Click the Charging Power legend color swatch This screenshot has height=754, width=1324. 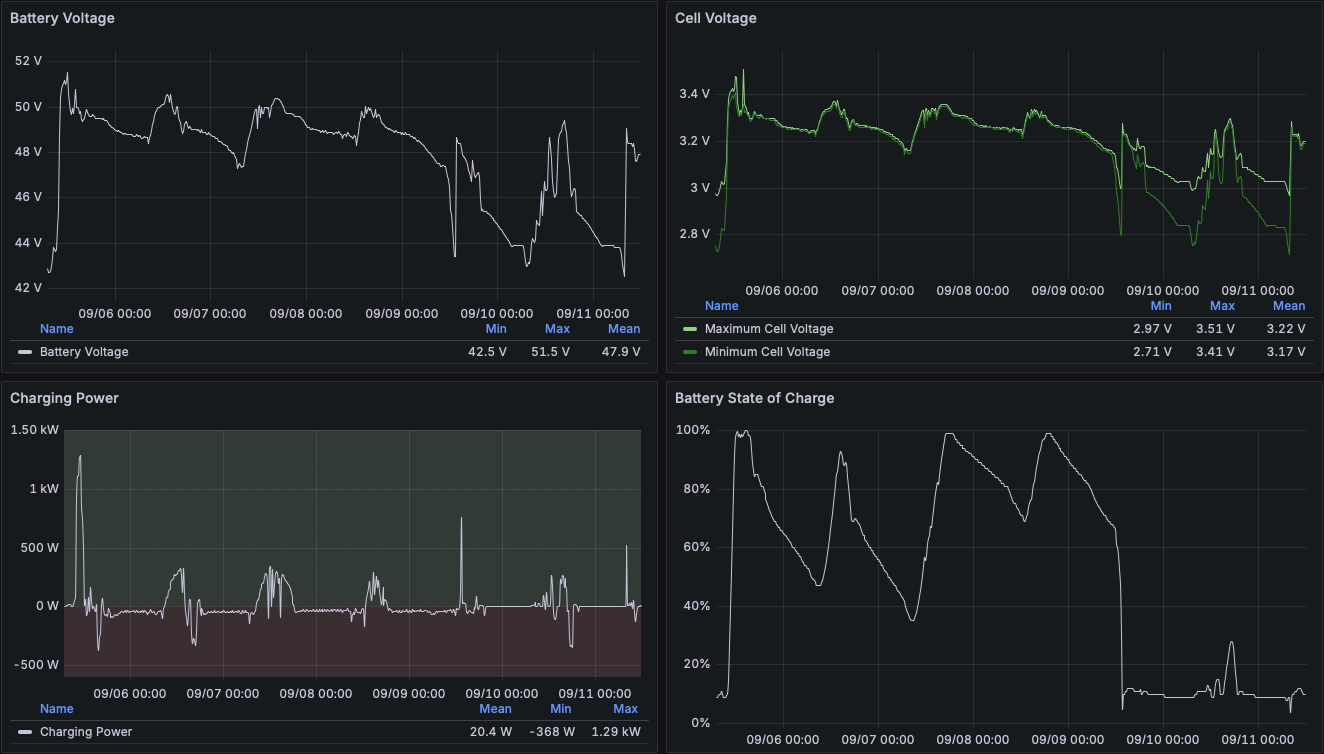(25, 732)
